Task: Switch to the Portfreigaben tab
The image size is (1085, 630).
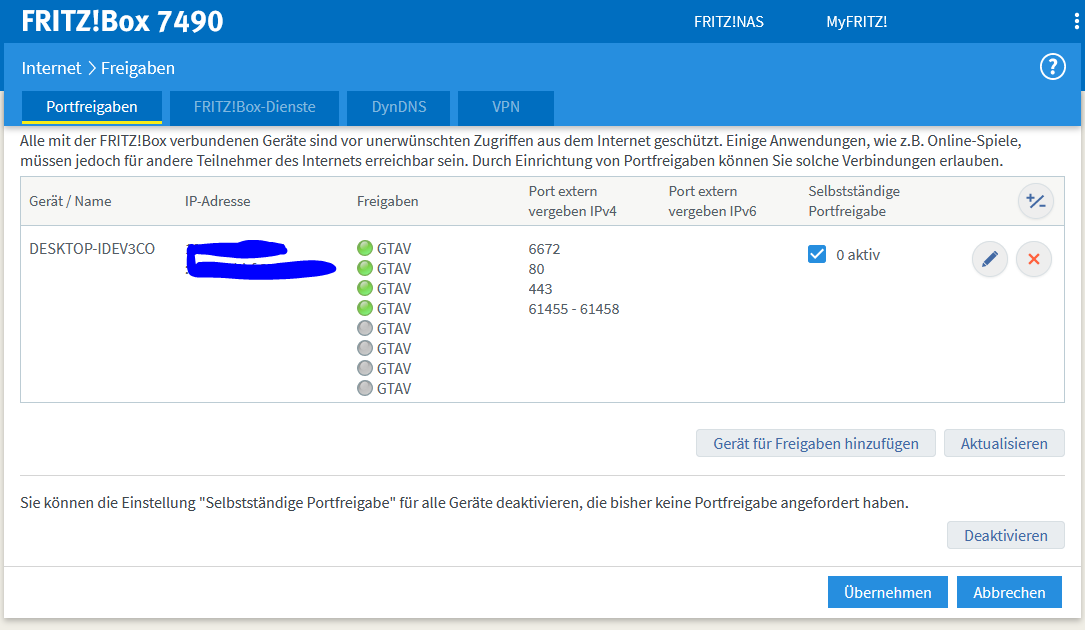Action: [92, 107]
